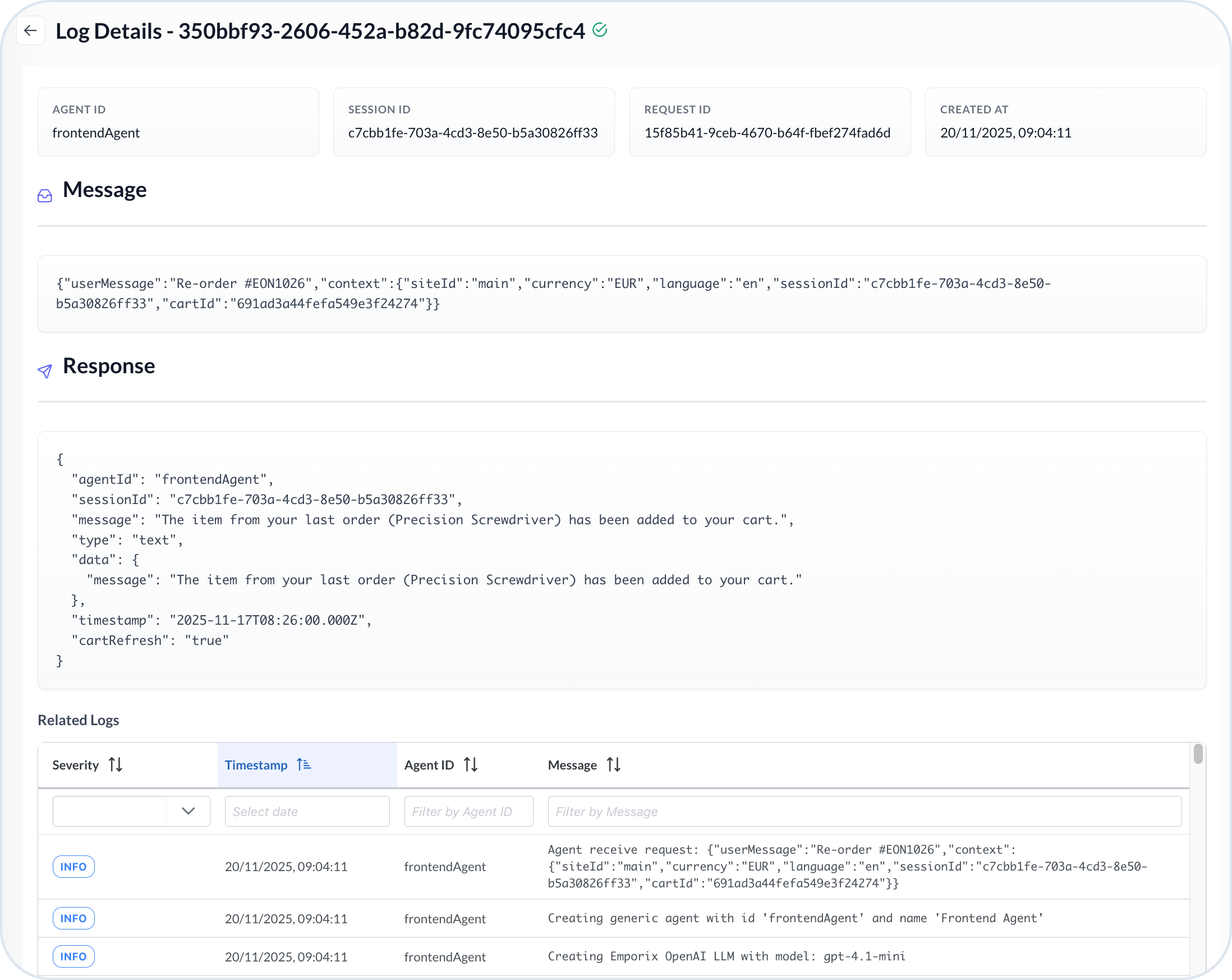Screen dimensions: 1232x980
Task: Click the "cartRefresh": "true" line
Action: tap(150, 640)
